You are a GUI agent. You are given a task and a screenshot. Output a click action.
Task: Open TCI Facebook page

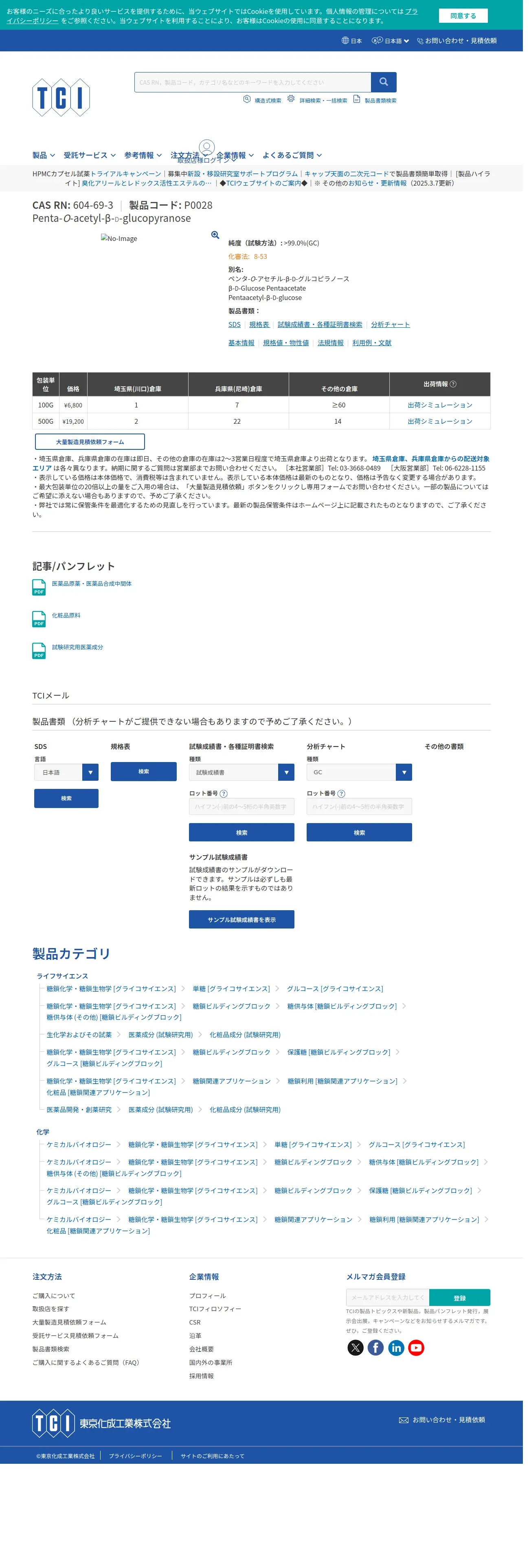pyautogui.click(x=375, y=1348)
